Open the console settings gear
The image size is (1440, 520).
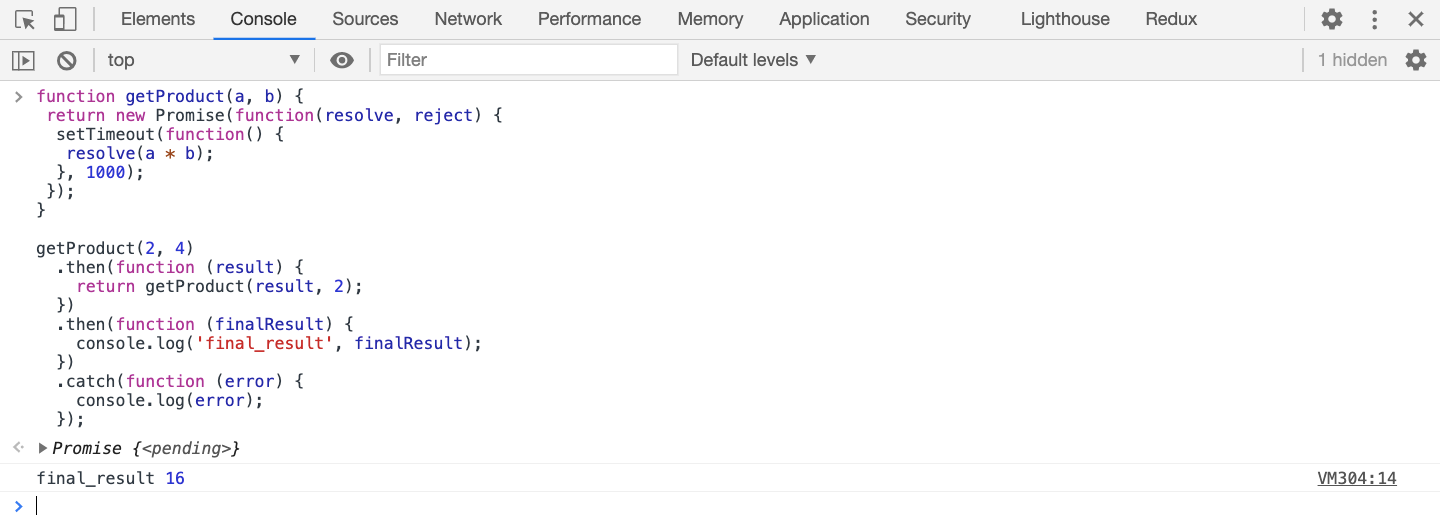coord(1416,60)
